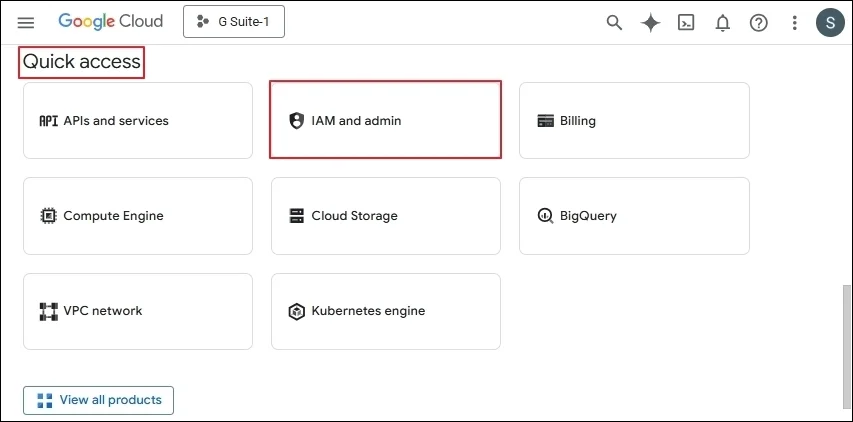Open the help question mark icon
Screen dimensions: 853x422
pos(758,23)
